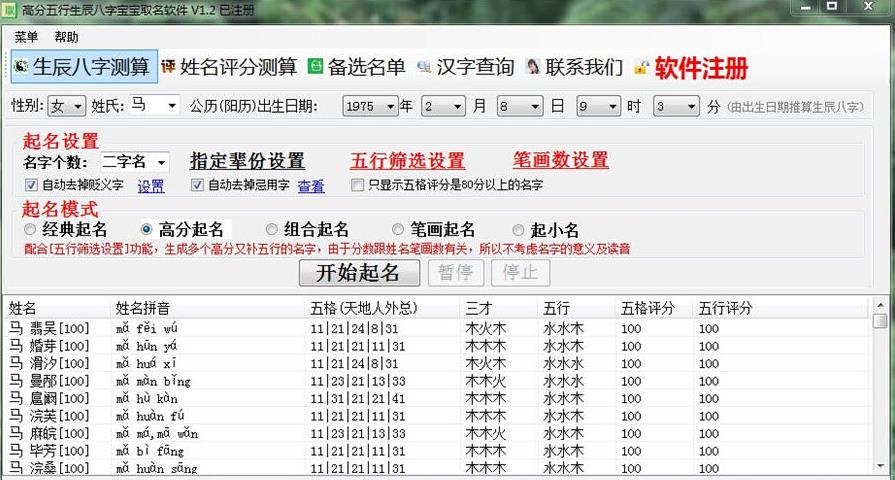Select the row with pinyin mǎ fěi wú
The height and width of the screenshot is (480, 895).
437,328
